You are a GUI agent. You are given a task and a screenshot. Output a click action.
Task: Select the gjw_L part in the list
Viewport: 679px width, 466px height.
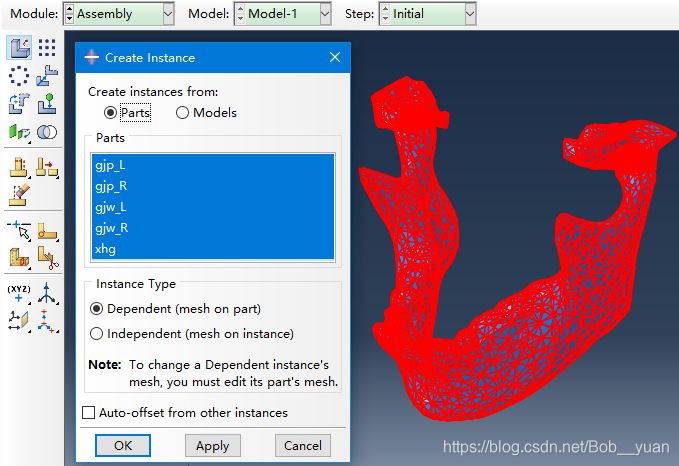tap(111, 206)
